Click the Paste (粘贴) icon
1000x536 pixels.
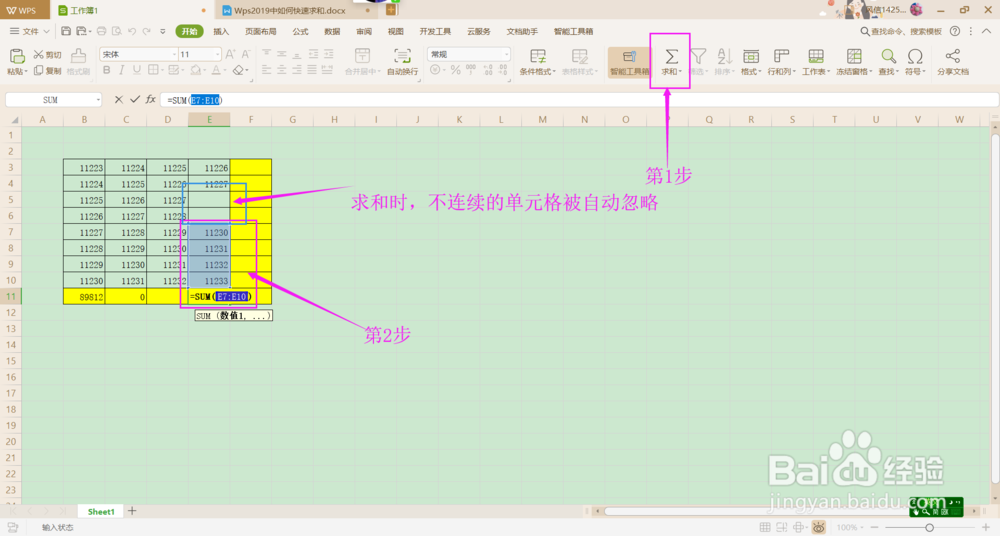pyautogui.click(x=17, y=57)
